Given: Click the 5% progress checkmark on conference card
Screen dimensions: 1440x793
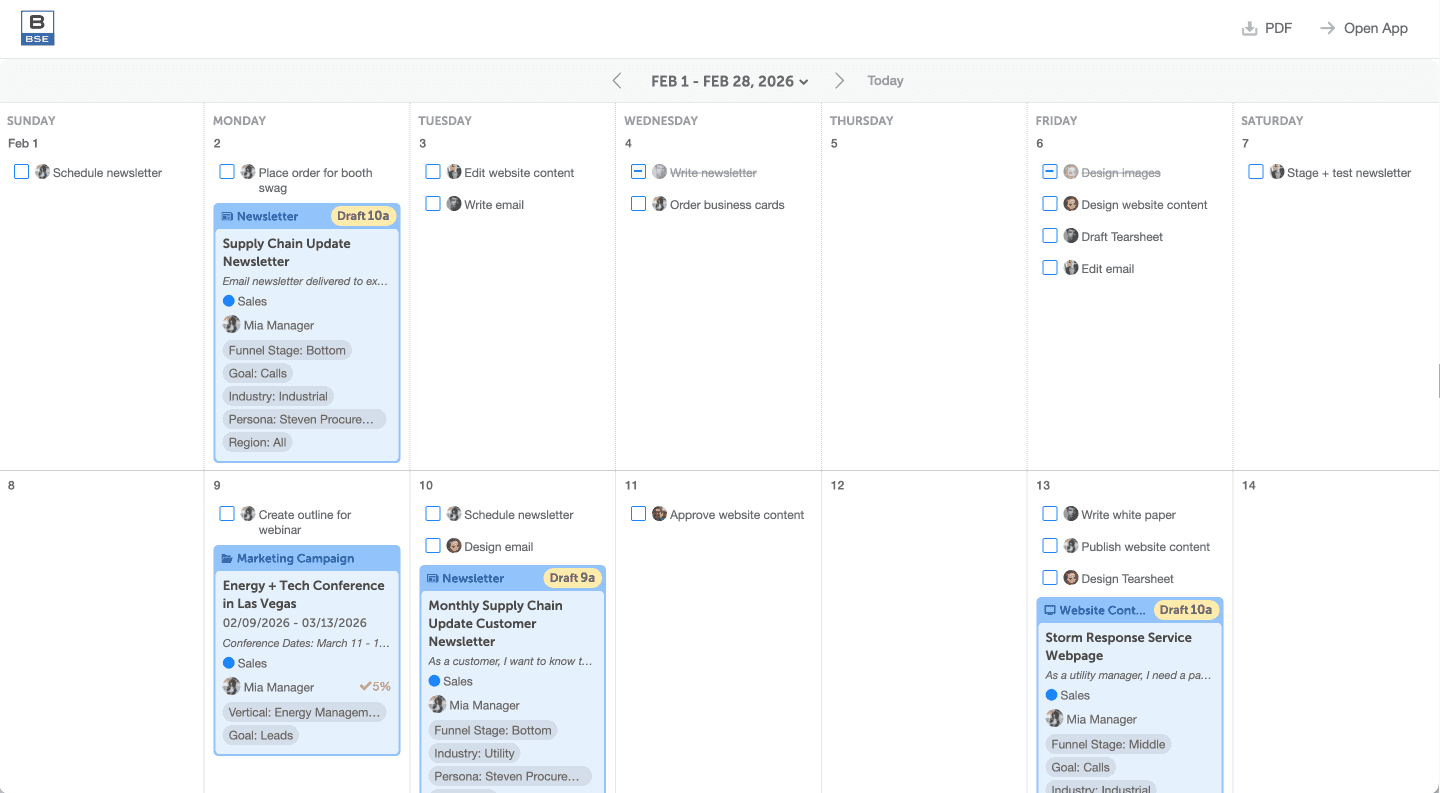Looking at the screenshot, I should pyautogui.click(x=366, y=687).
